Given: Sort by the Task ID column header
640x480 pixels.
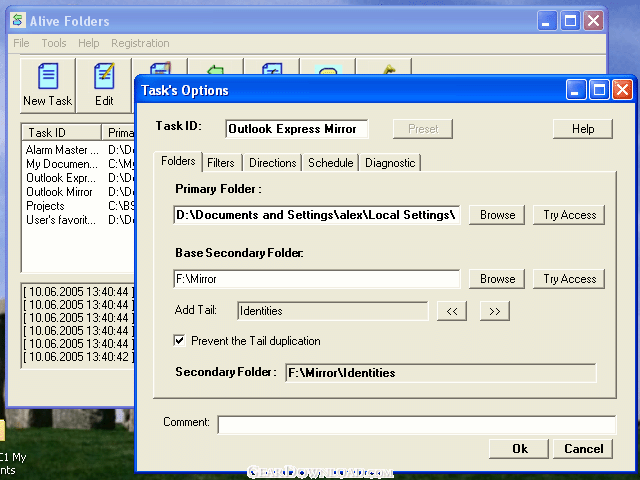Looking at the screenshot, I should click(61, 132).
